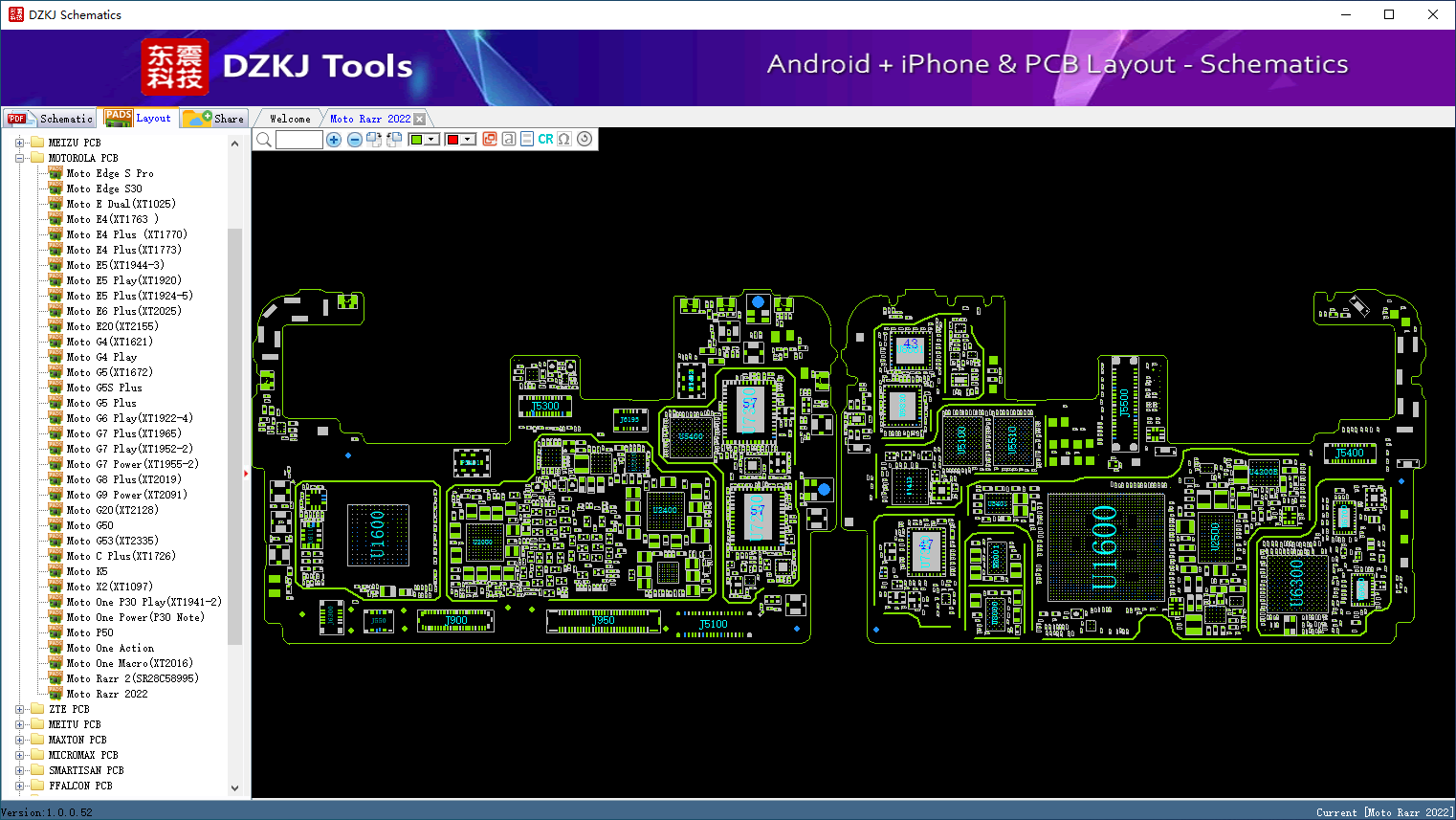The width and height of the screenshot is (1456, 820).
Task: Click the search magnifier icon in toolbar
Action: click(264, 140)
